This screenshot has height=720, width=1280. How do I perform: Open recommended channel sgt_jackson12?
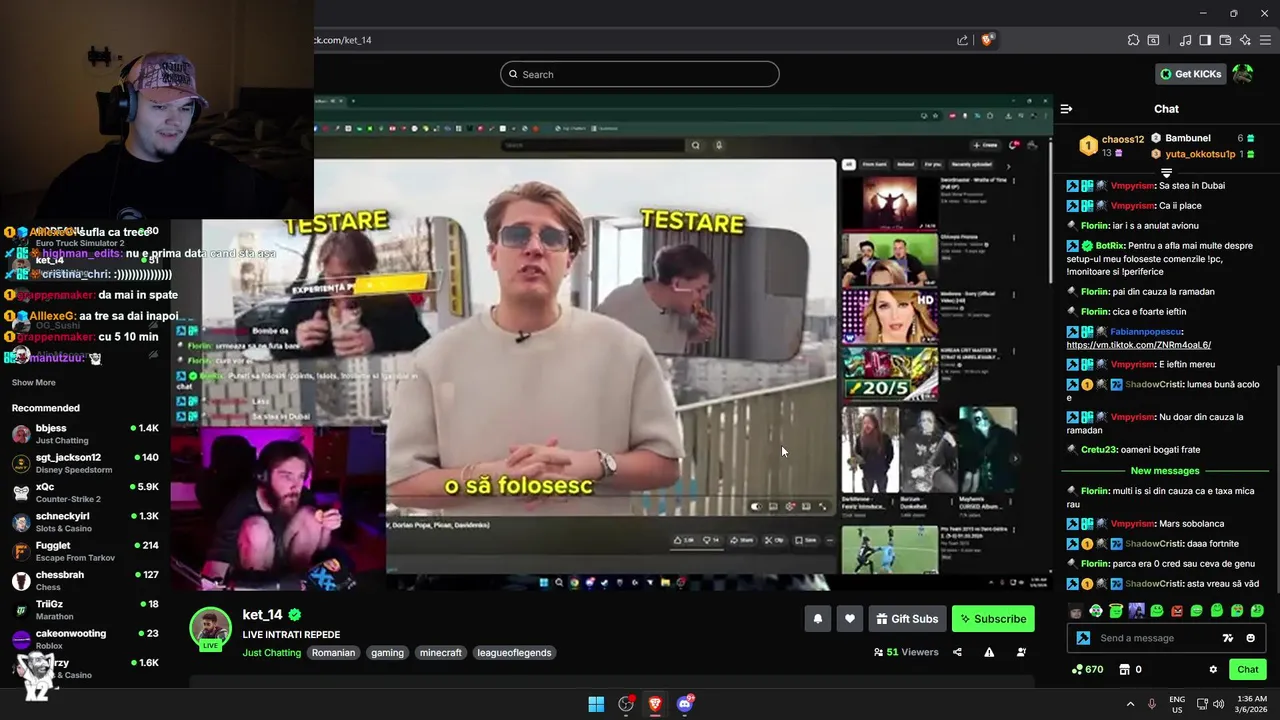coord(85,463)
